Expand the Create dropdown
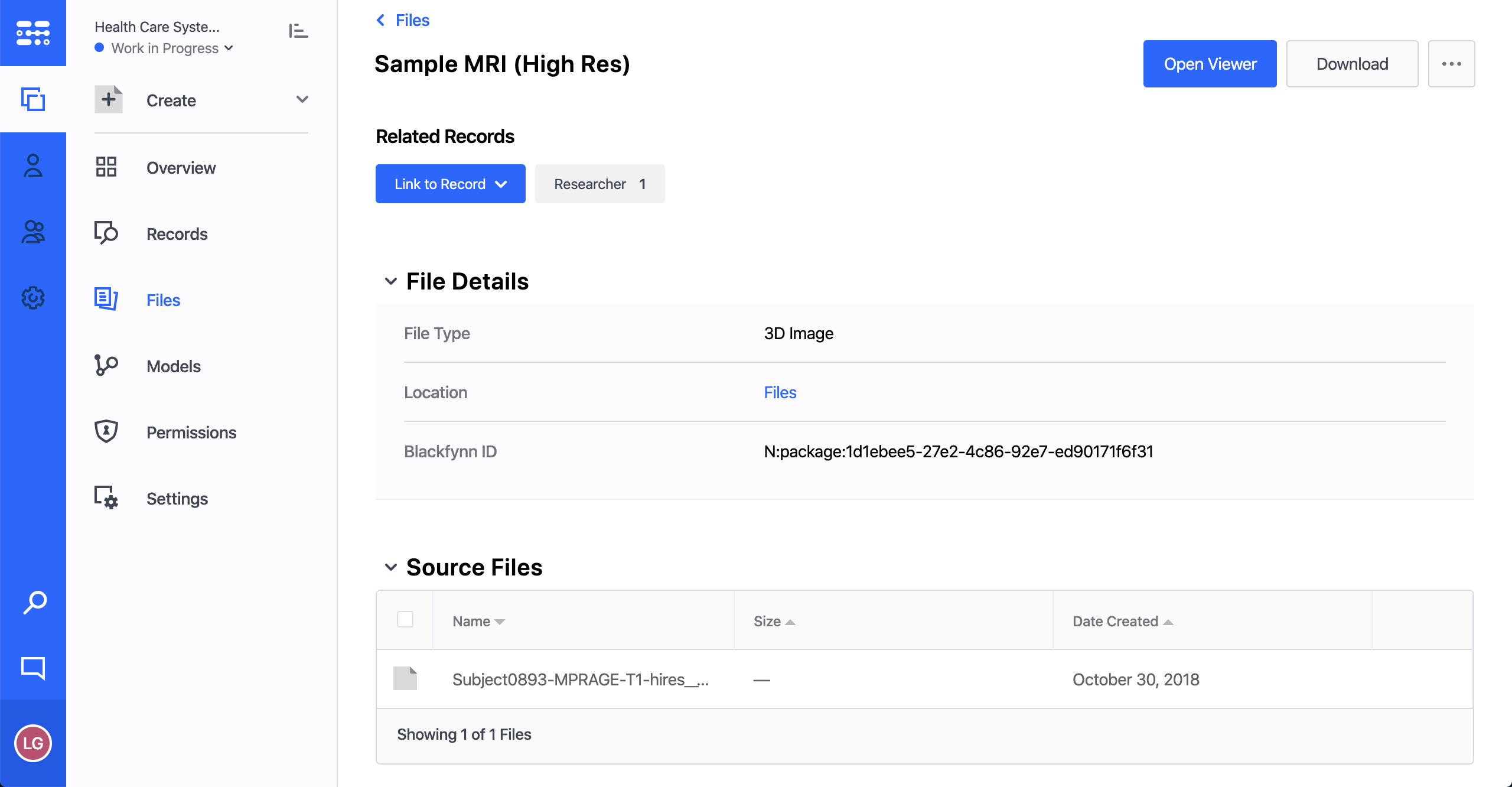This screenshot has width=1512, height=787. [302, 99]
